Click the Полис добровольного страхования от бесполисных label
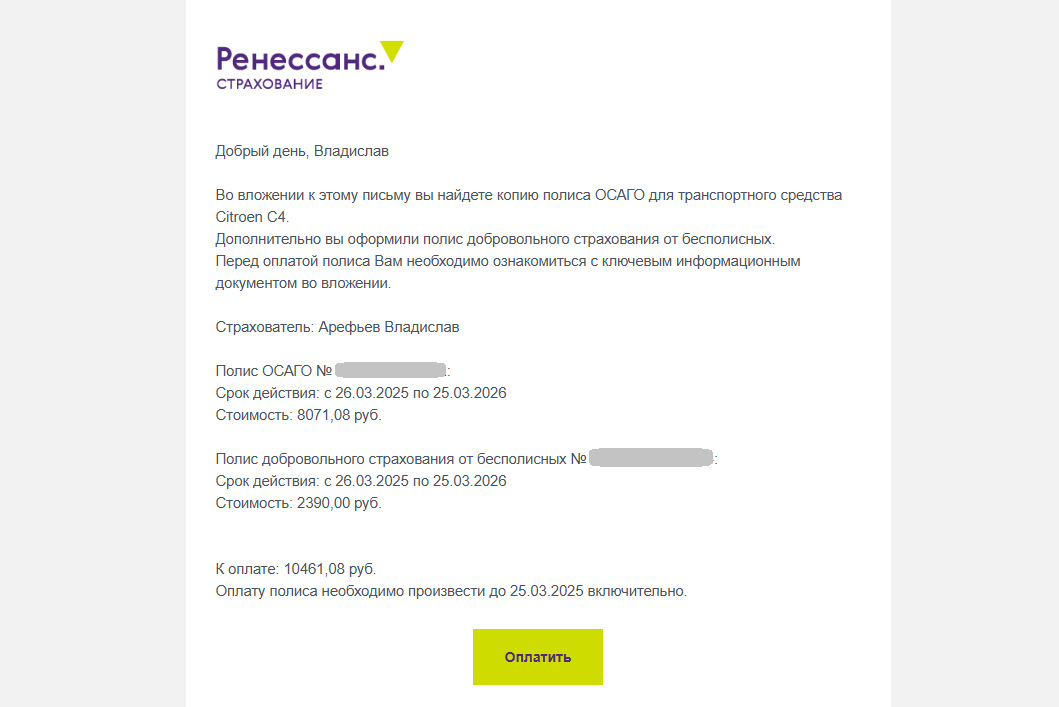Image resolution: width=1059 pixels, height=707 pixels. tap(400, 459)
